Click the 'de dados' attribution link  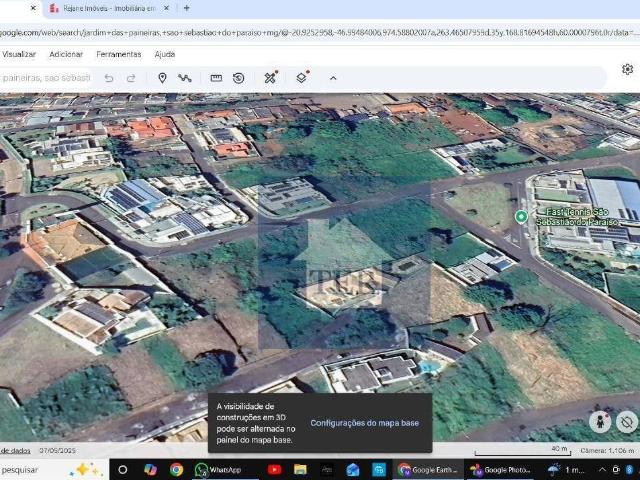coord(16,451)
